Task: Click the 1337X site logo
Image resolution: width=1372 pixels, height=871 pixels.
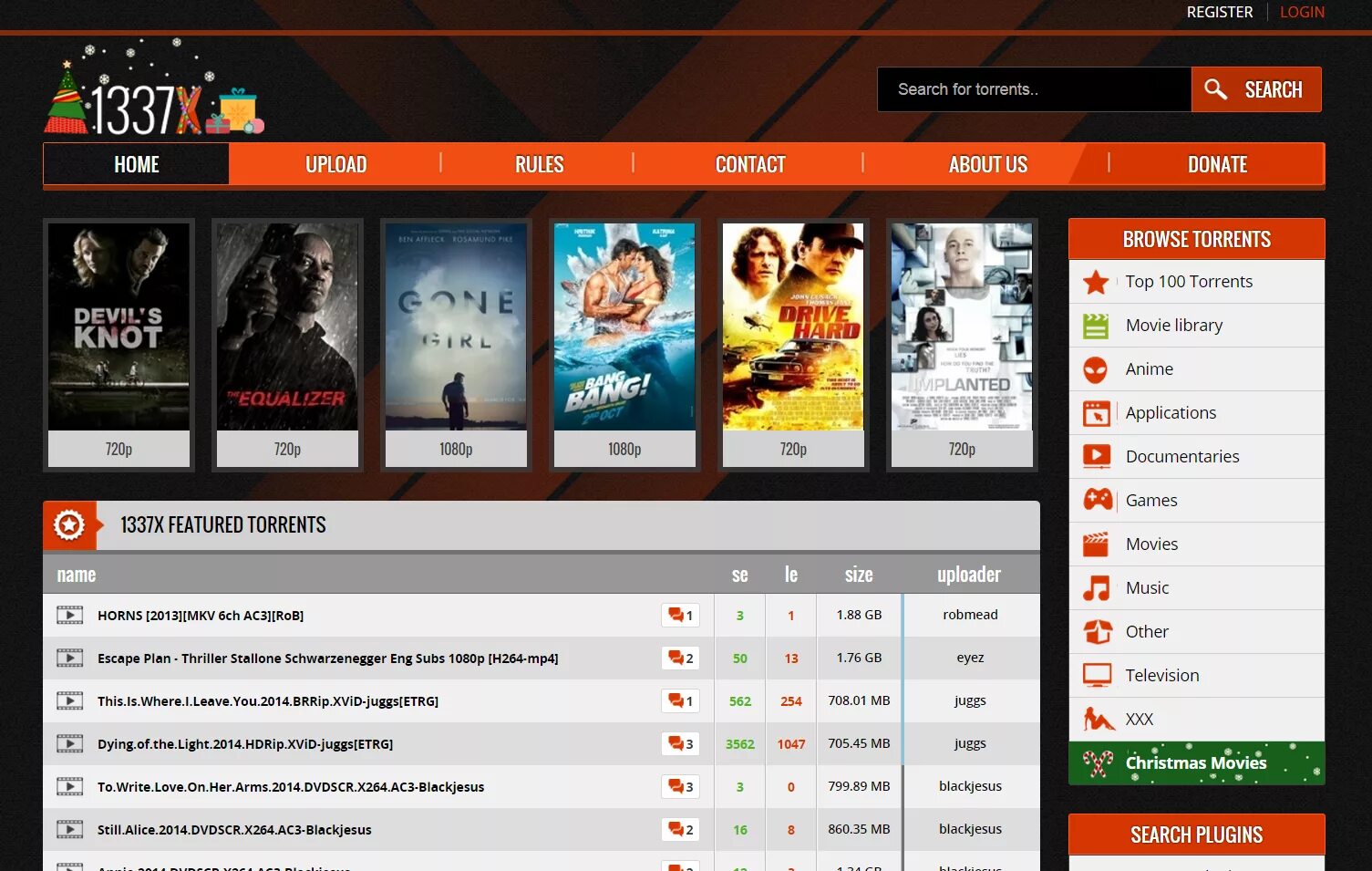Action: tap(154, 88)
